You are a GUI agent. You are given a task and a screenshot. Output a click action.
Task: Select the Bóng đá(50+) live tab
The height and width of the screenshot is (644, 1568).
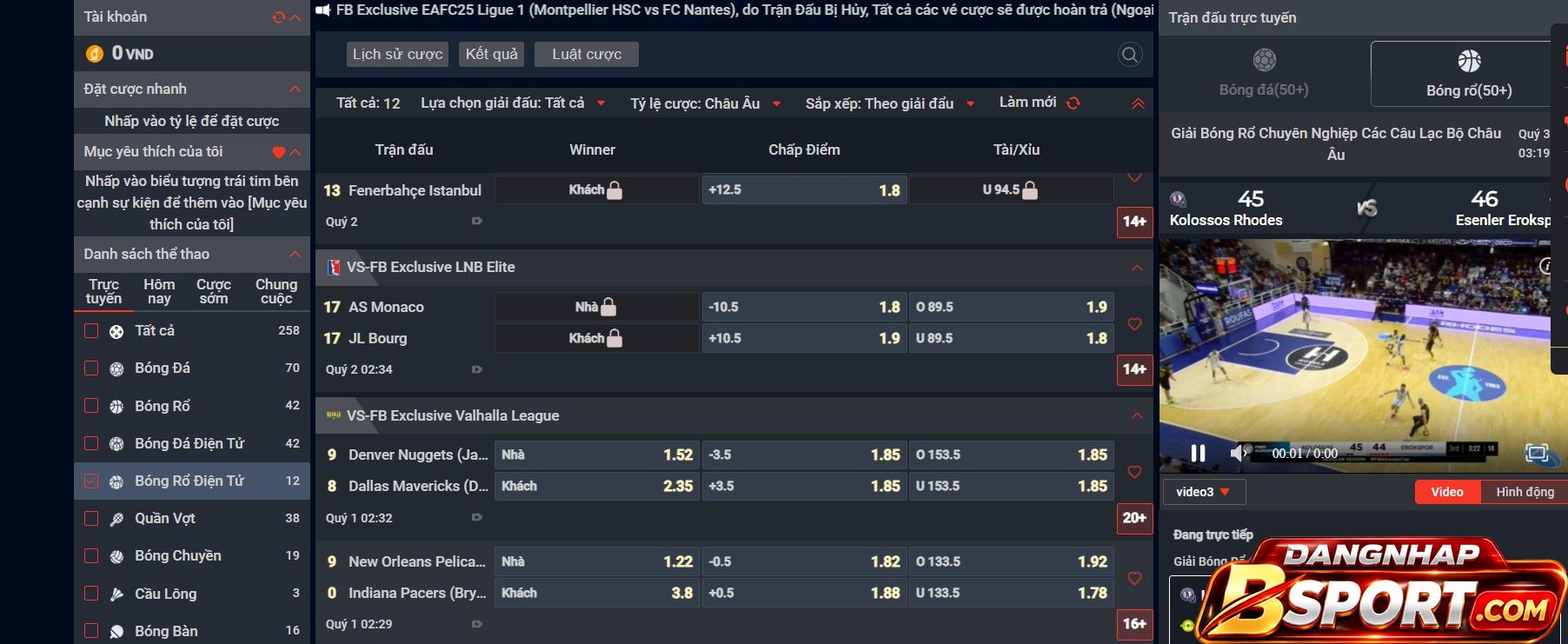[x=1264, y=74]
